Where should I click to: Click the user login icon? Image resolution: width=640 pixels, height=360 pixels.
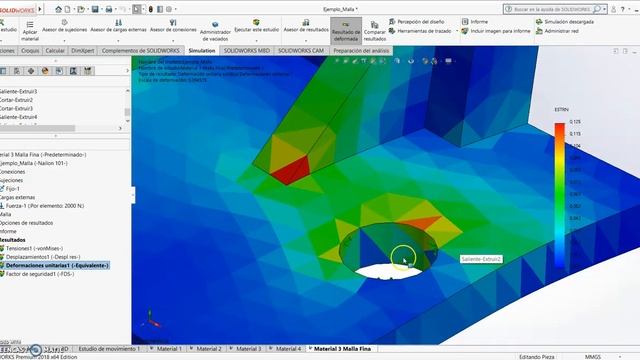pyautogui.click(x=613, y=9)
